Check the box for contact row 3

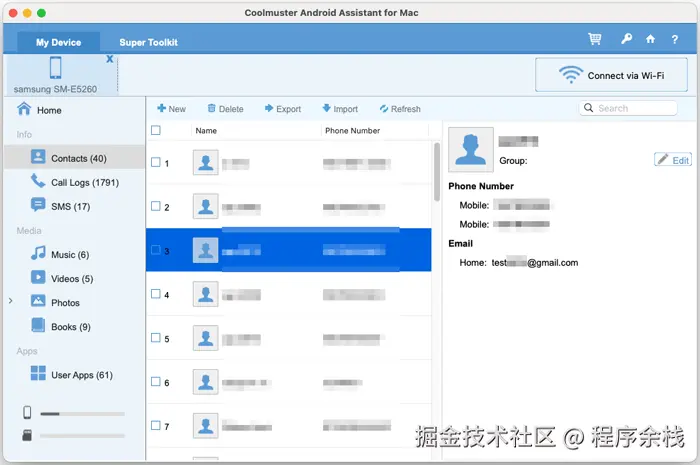(x=155, y=249)
